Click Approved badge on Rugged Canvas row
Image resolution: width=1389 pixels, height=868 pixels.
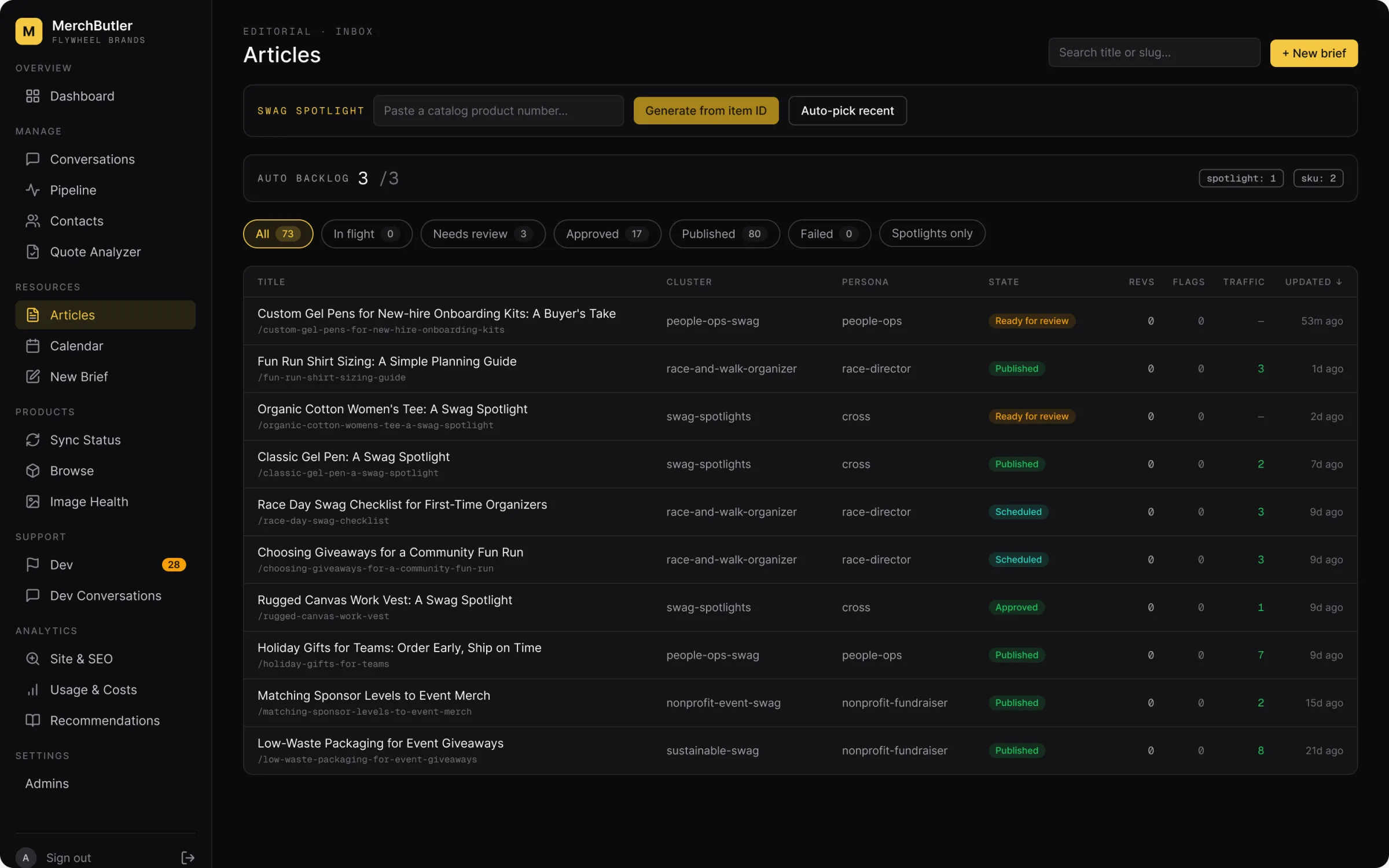click(1016, 607)
